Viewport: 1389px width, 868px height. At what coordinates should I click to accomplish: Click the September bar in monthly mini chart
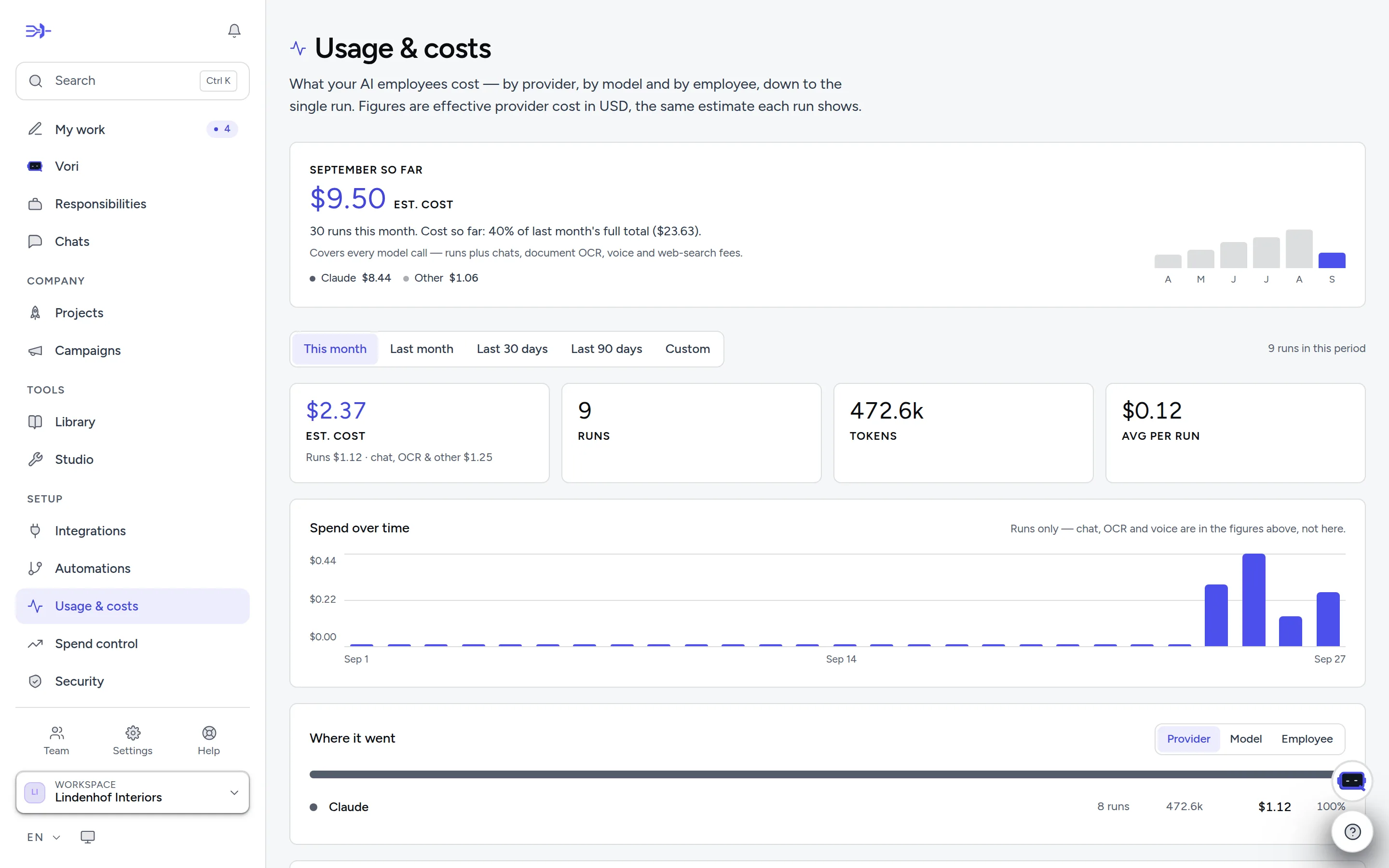(x=1332, y=260)
